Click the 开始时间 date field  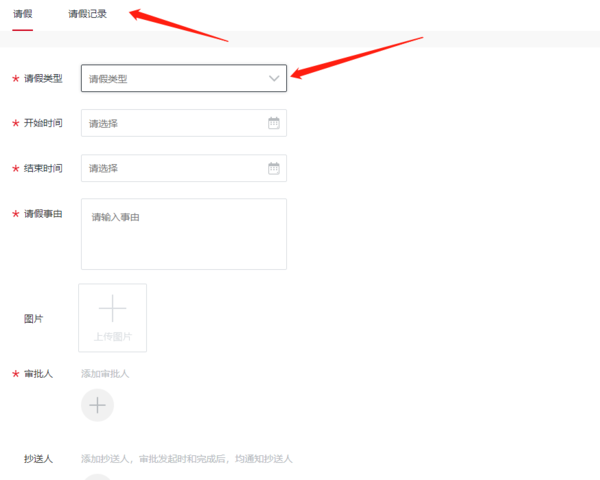pyautogui.click(x=184, y=123)
